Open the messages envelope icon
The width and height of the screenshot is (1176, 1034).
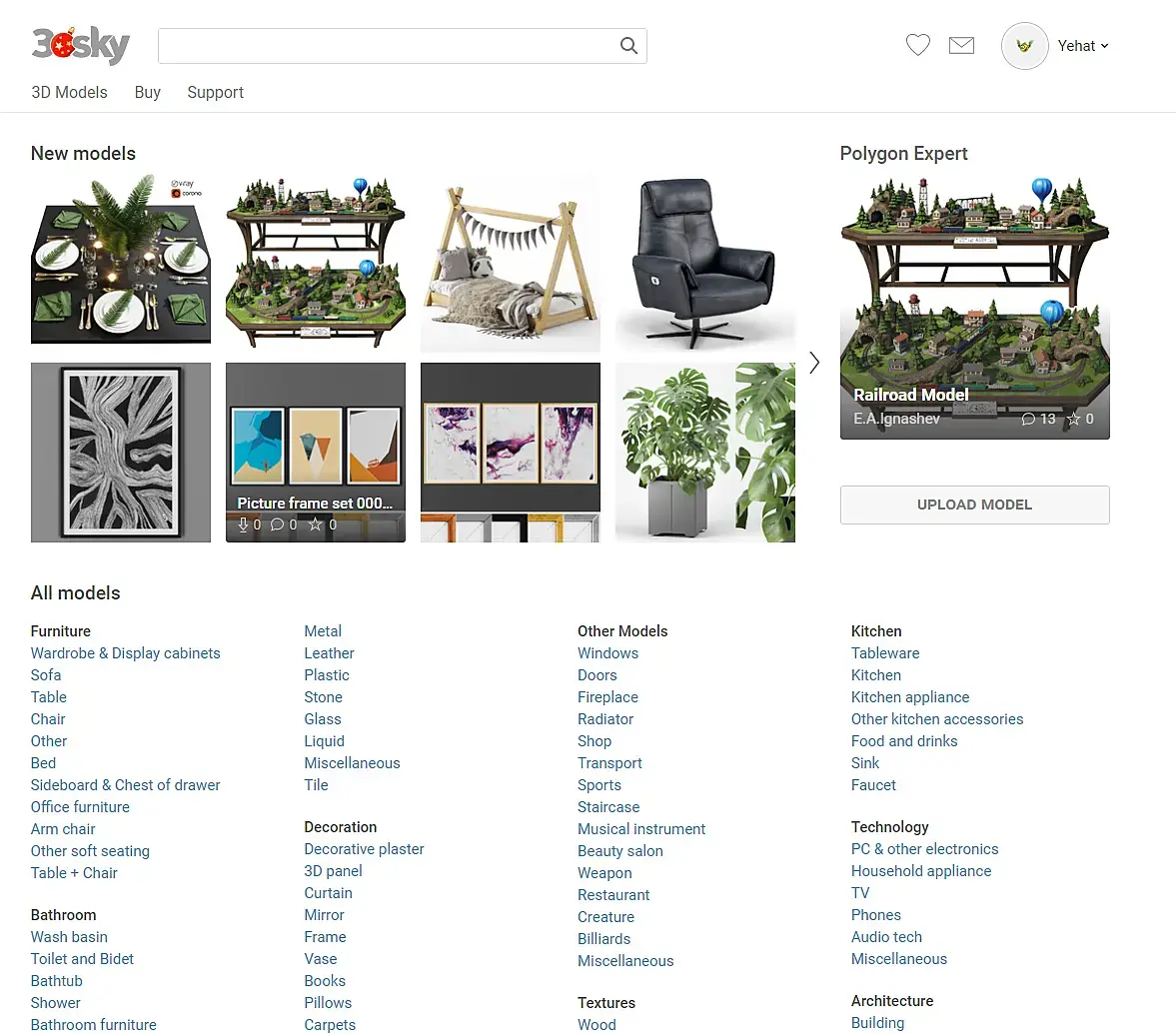[x=961, y=46]
